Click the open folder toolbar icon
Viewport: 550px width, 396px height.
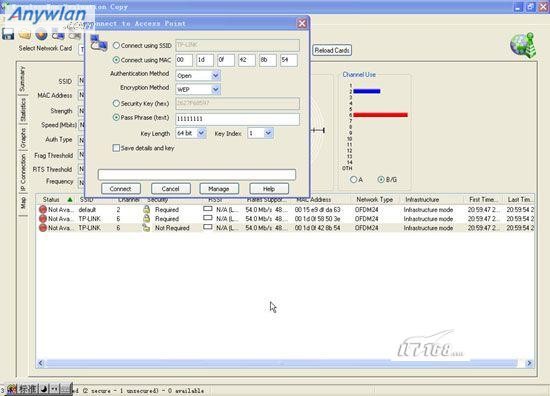25,34
